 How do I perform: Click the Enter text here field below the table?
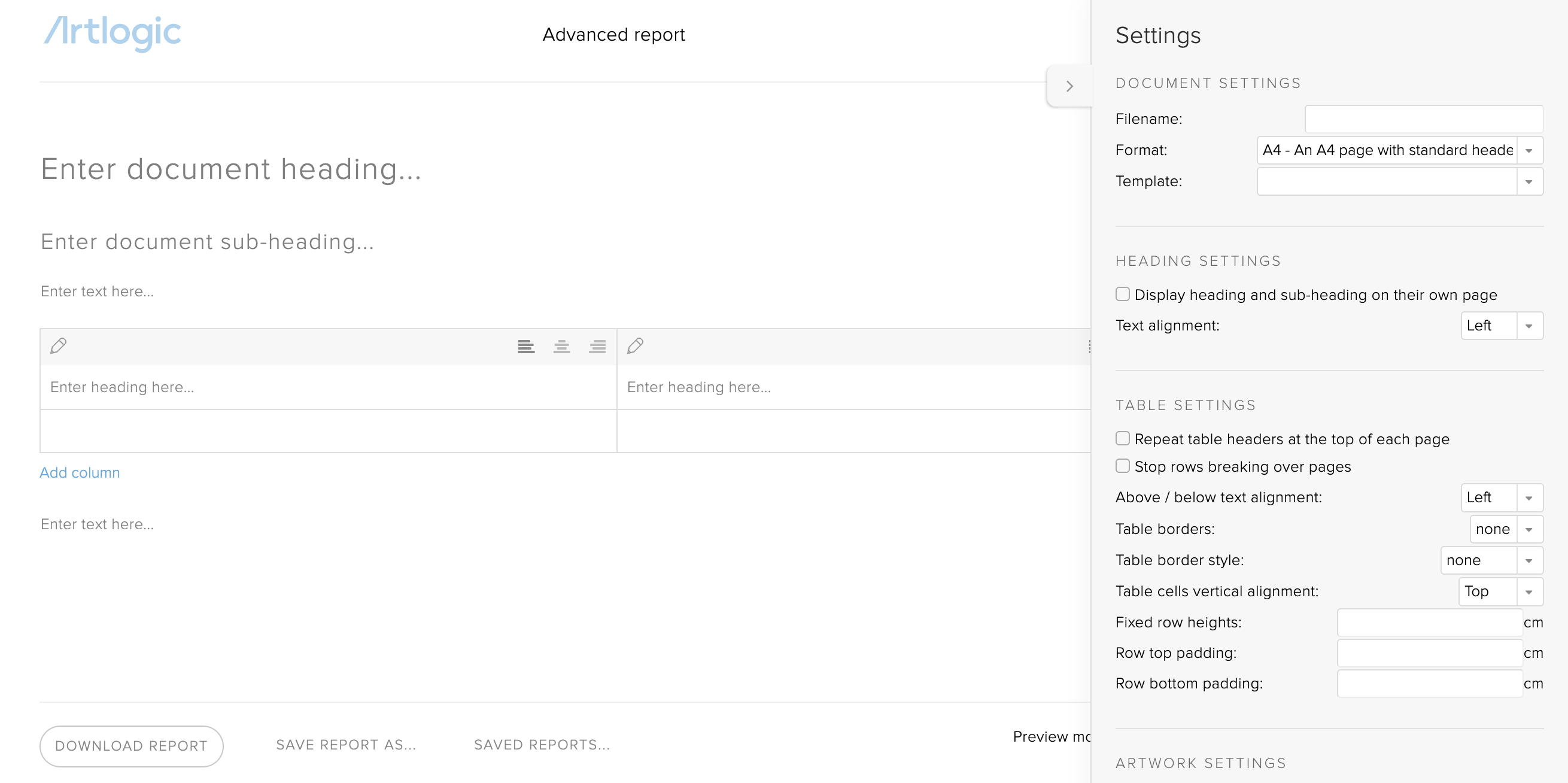(x=98, y=524)
